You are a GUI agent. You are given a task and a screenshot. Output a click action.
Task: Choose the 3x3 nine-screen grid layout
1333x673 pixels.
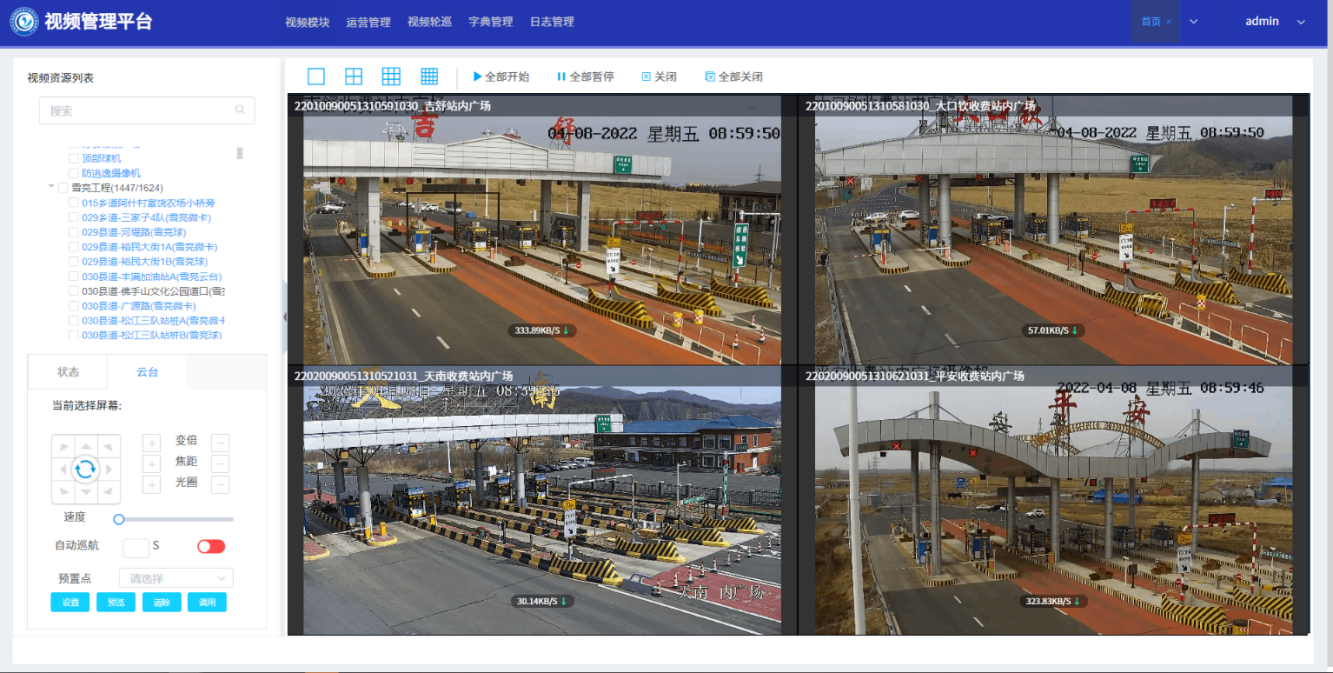(391, 77)
